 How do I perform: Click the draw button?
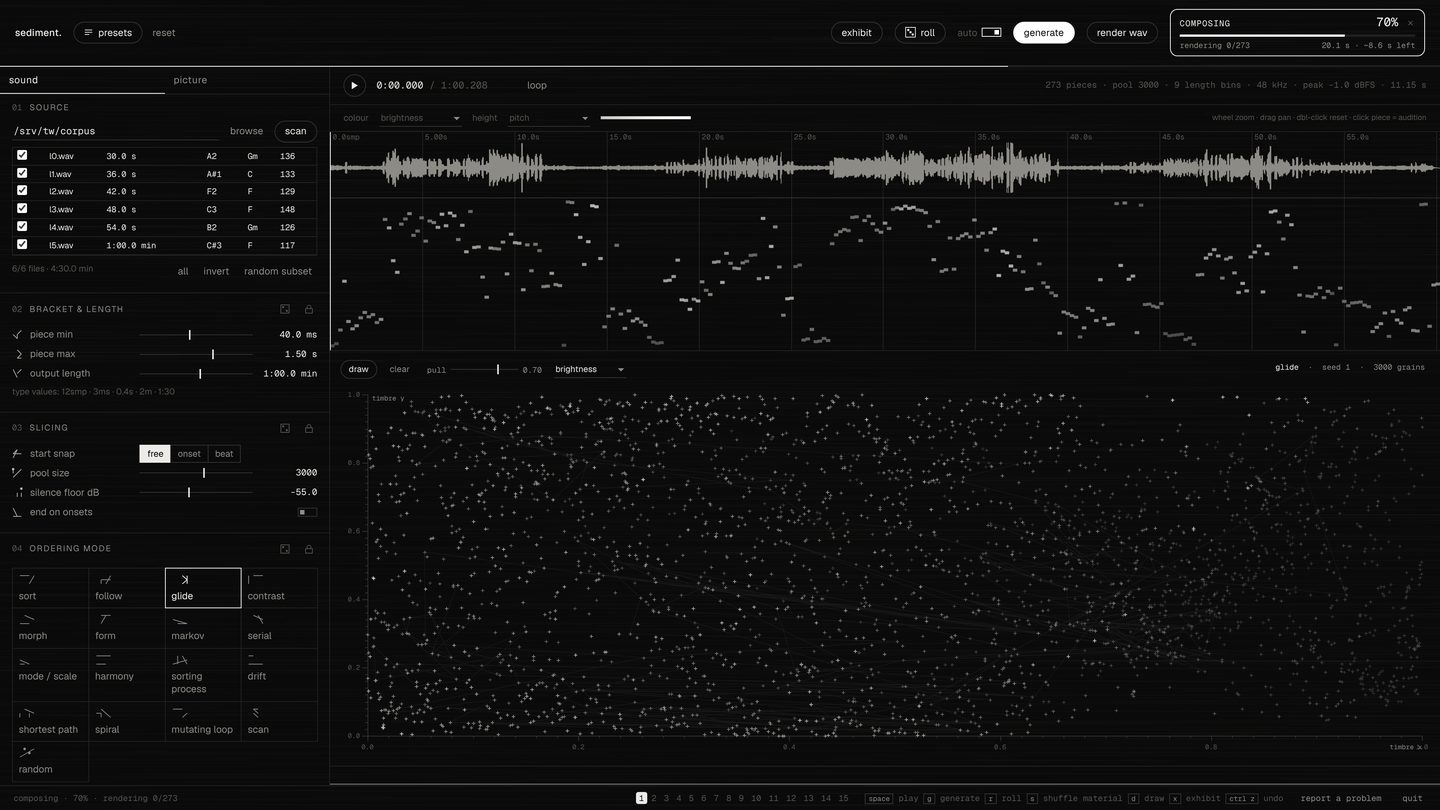click(x=359, y=369)
